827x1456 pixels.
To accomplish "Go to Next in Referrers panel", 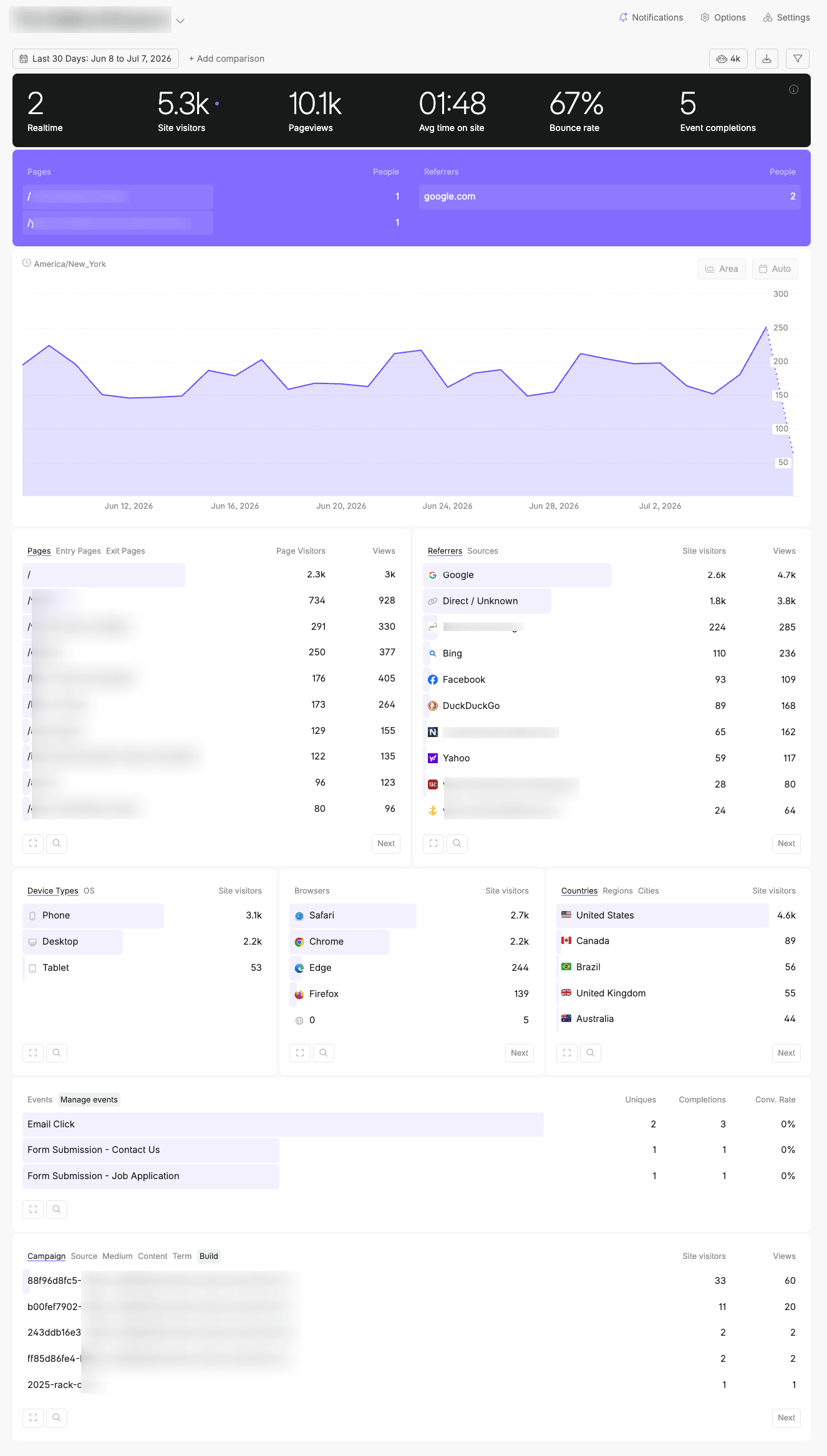I will (786, 843).
